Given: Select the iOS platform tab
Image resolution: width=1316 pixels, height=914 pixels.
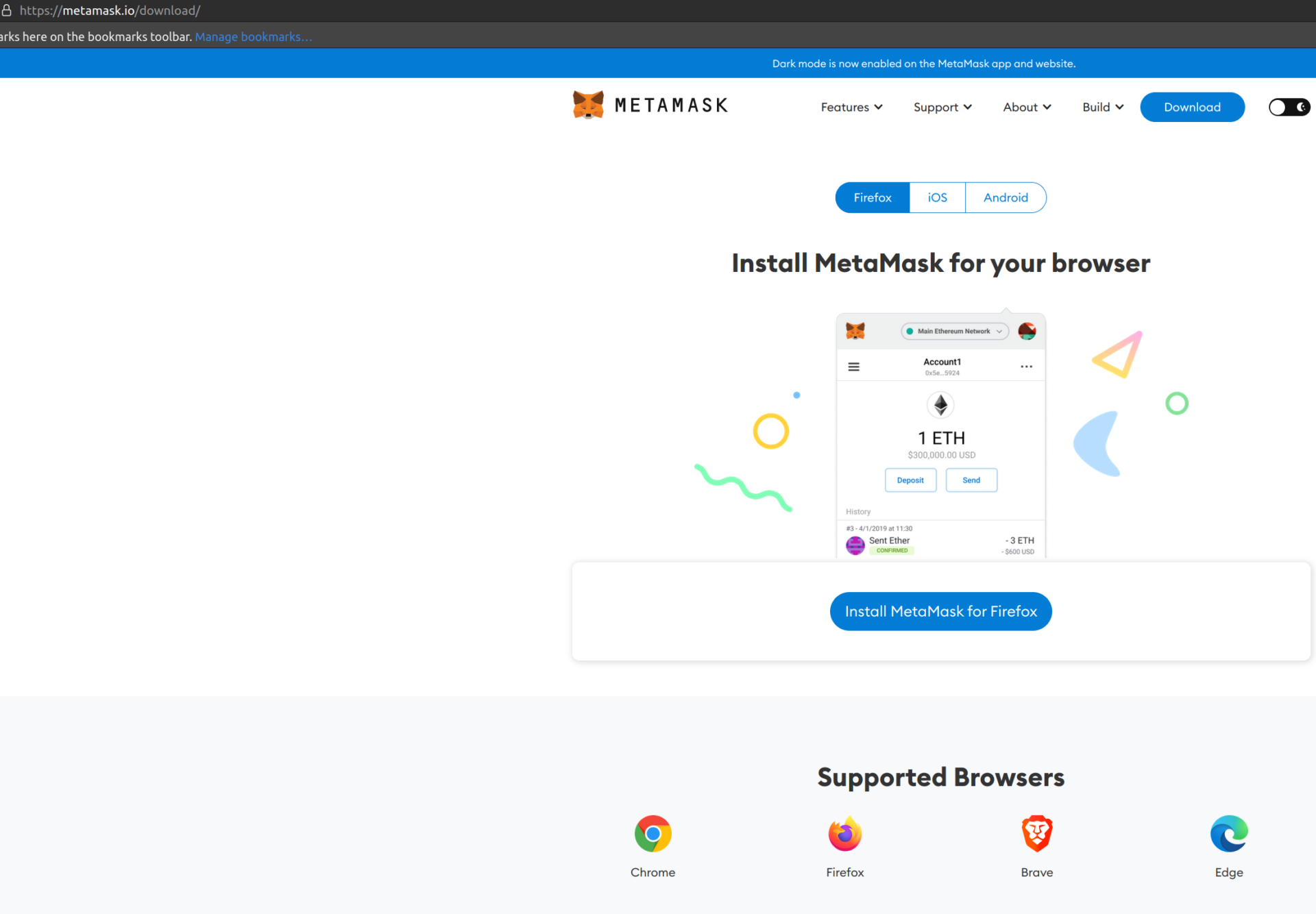Looking at the screenshot, I should click(937, 197).
